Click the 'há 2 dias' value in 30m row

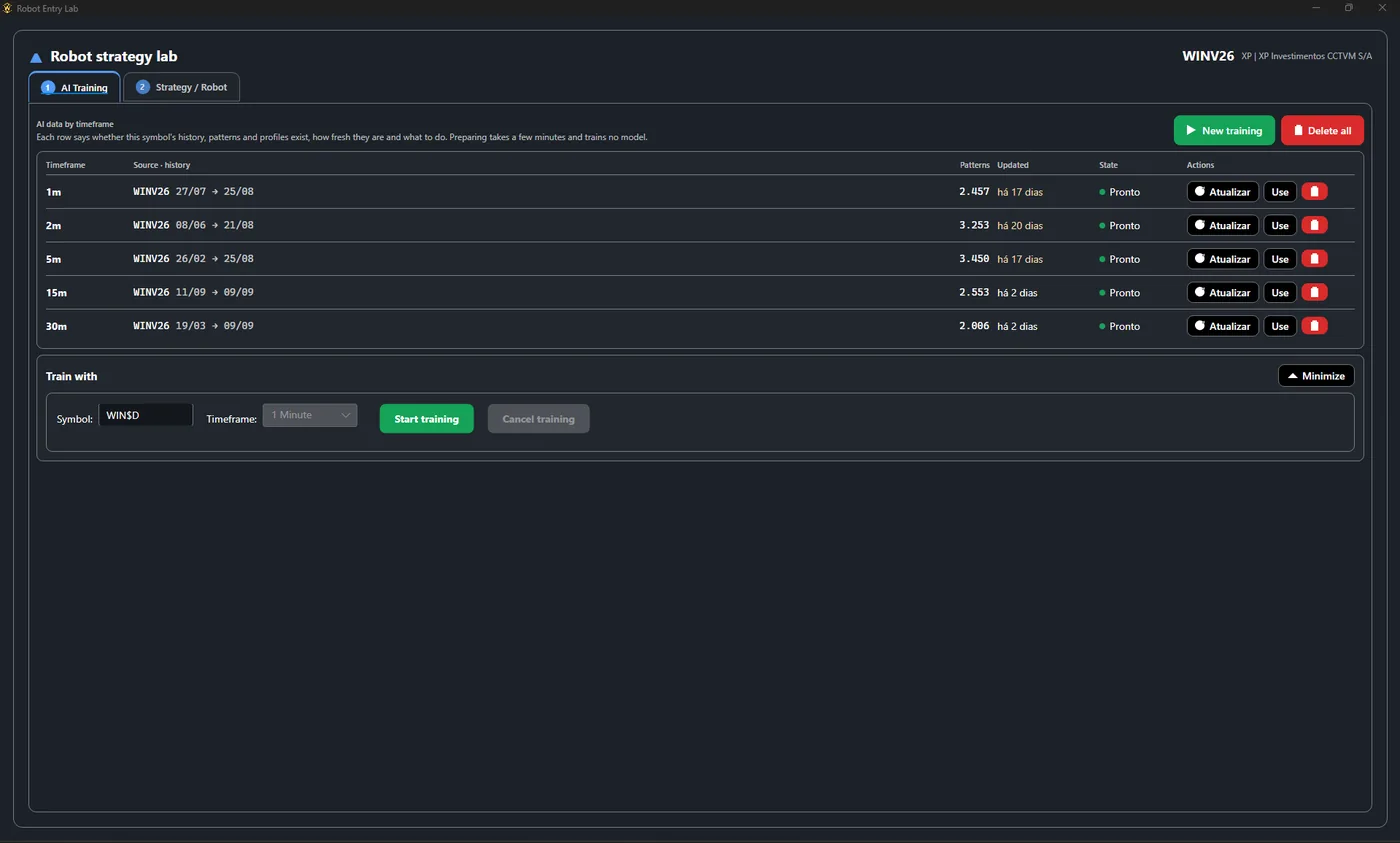click(1017, 325)
